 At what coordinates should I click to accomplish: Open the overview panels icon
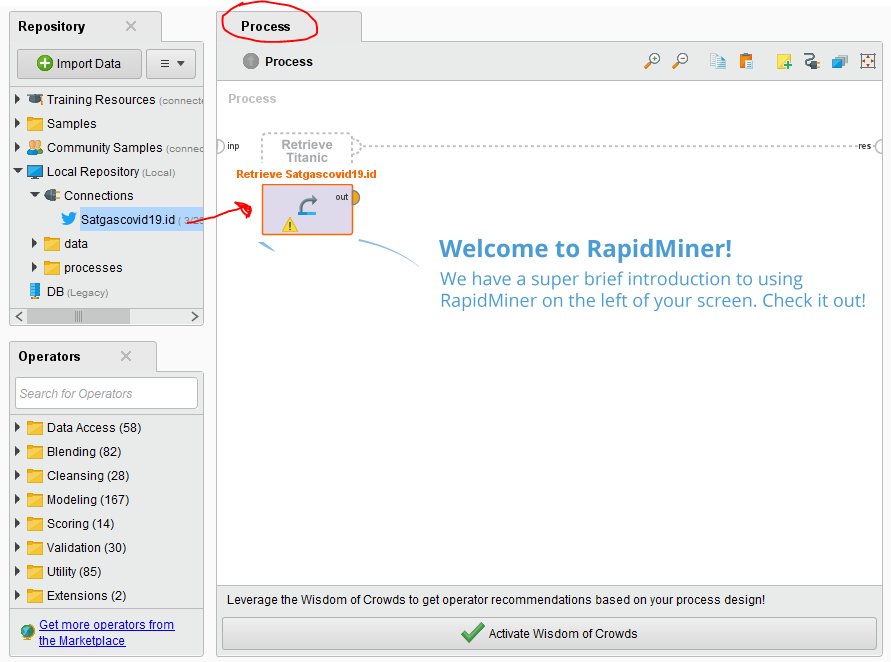pos(839,61)
